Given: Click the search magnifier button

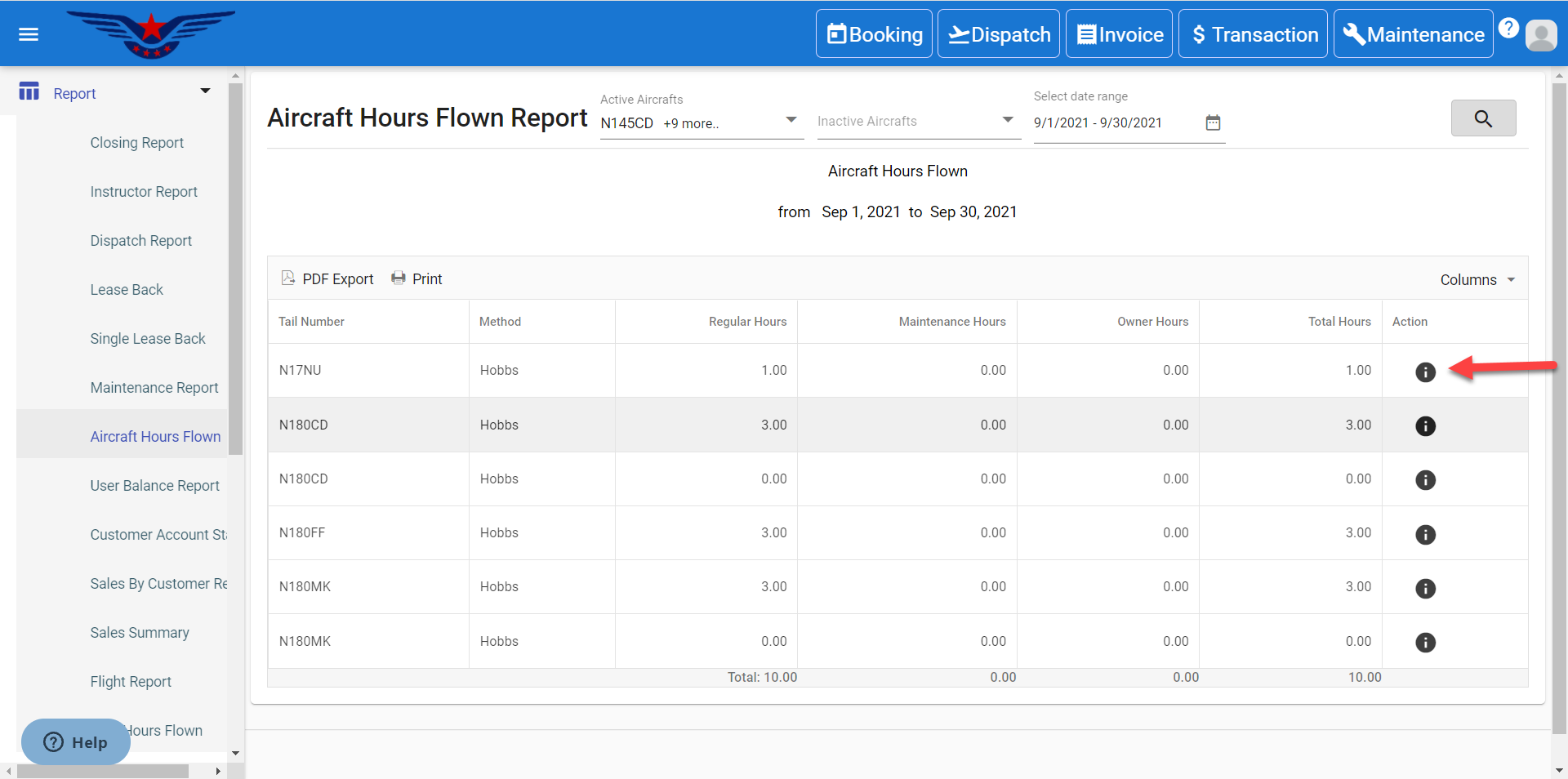Looking at the screenshot, I should pos(1482,118).
